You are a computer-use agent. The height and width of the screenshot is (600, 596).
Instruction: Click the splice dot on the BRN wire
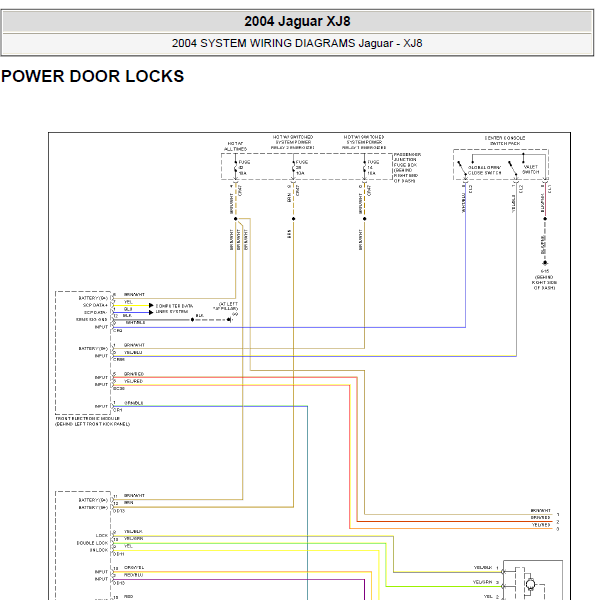[x=293, y=219]
